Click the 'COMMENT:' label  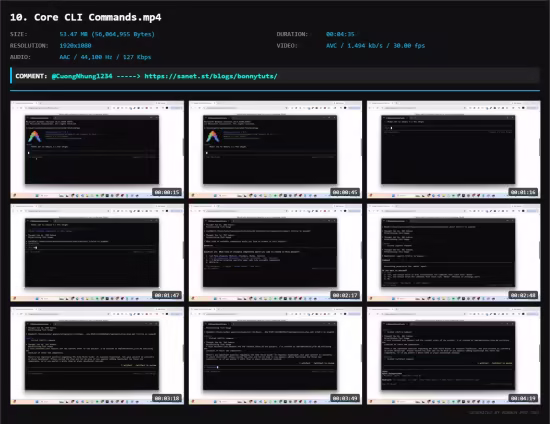31,76
